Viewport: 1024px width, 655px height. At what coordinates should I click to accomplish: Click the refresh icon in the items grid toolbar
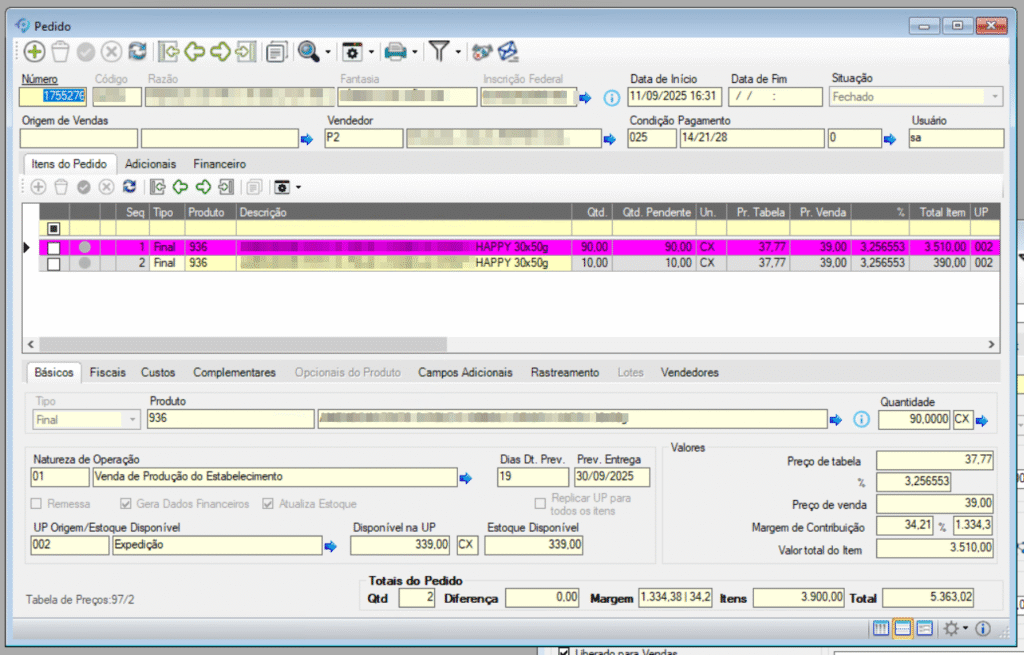[x=129, y=187]
